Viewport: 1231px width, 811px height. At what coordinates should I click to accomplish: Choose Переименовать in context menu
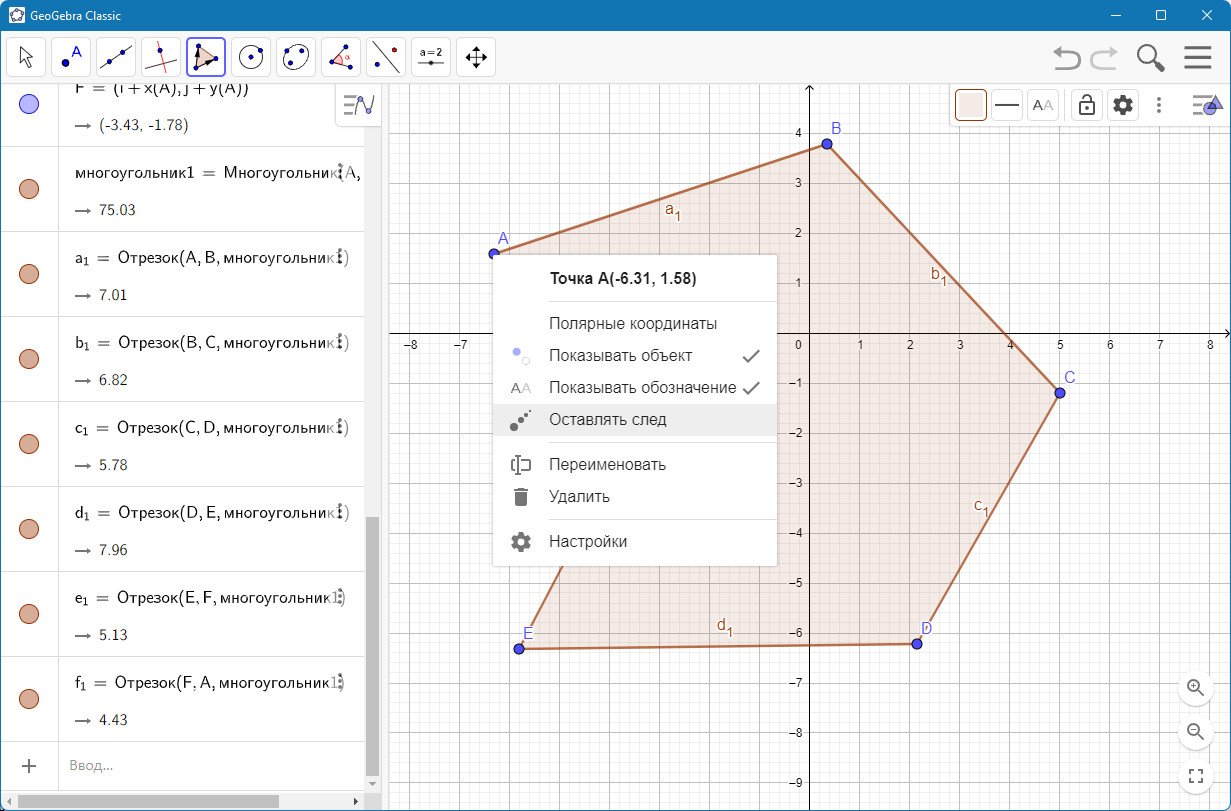(x=635, y=464)
